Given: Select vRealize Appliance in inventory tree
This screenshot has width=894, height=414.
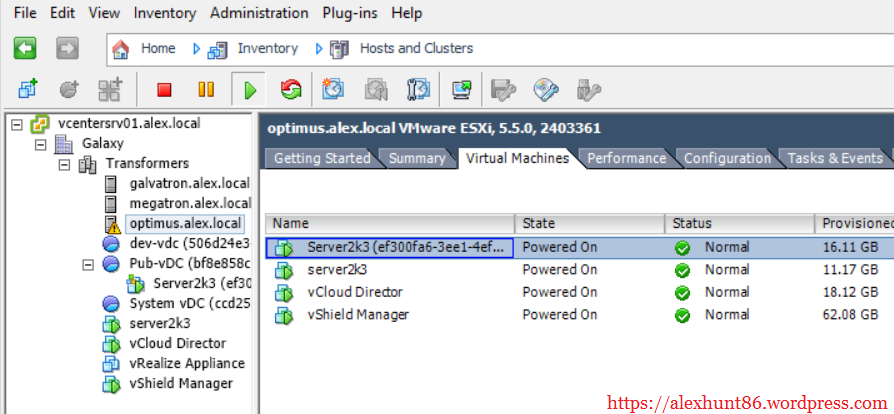Looking at the screenshot, I should tap(187, 363).
